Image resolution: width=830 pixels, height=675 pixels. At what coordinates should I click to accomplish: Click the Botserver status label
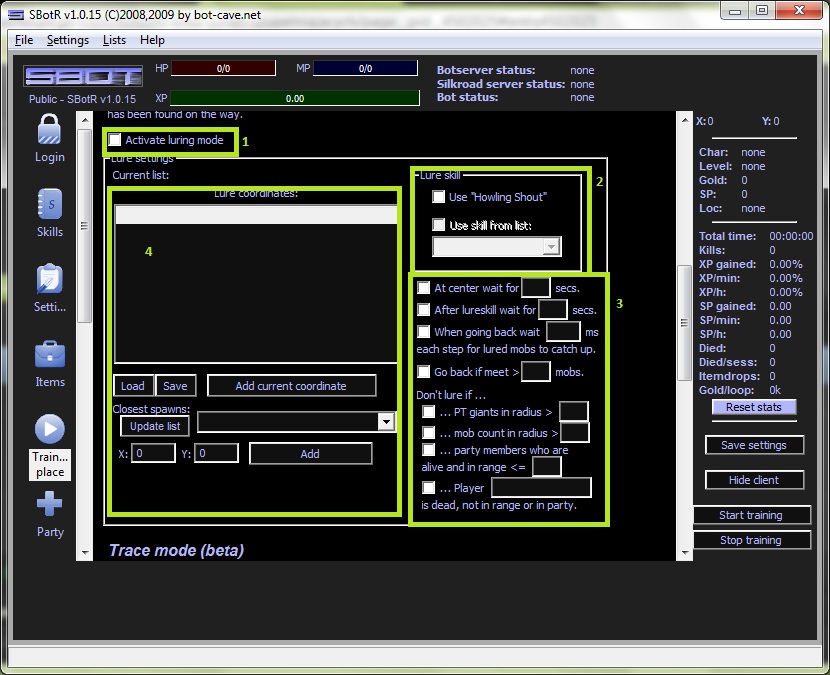(486, 70)
